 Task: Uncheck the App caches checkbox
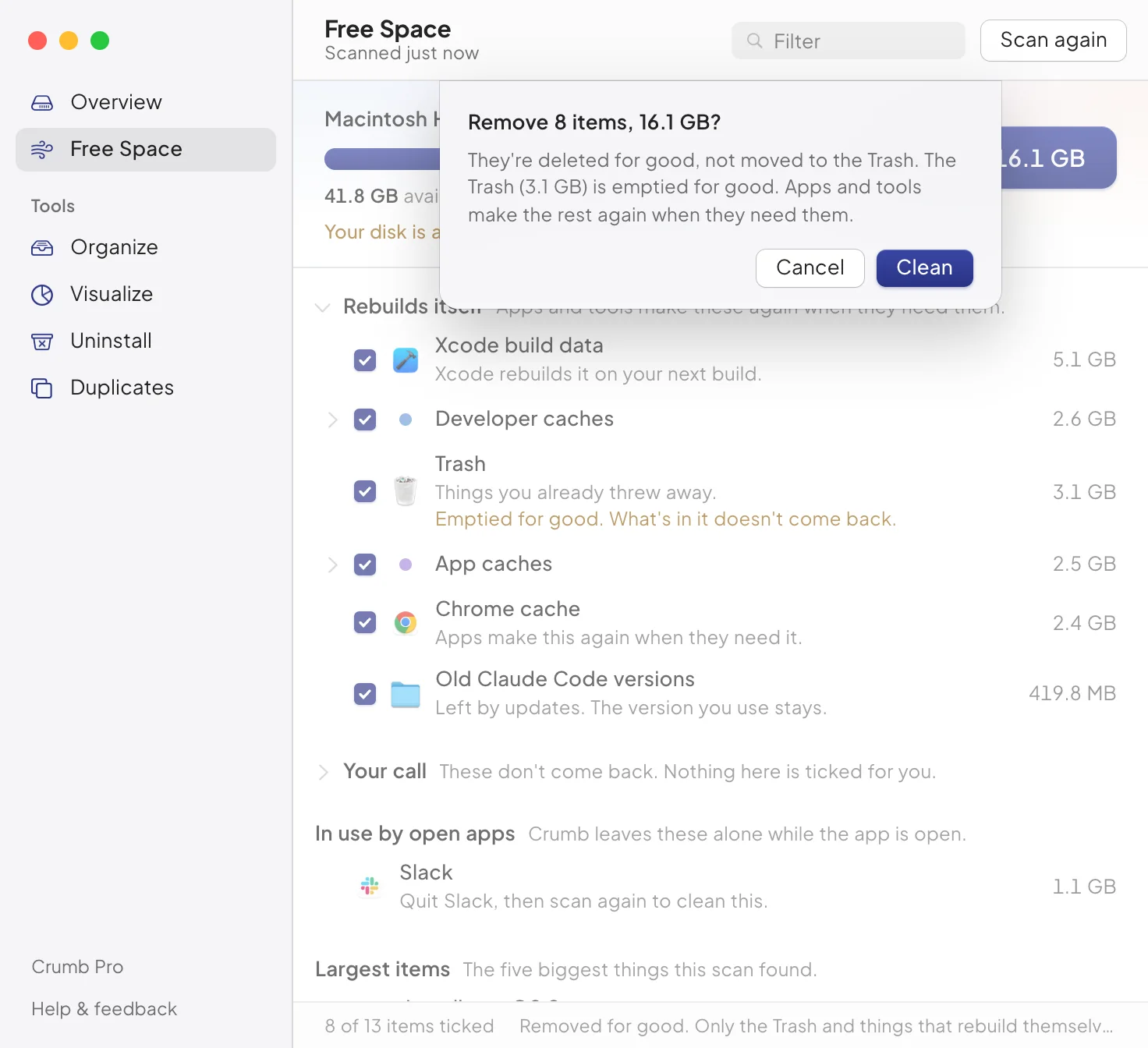click(365, 565)
